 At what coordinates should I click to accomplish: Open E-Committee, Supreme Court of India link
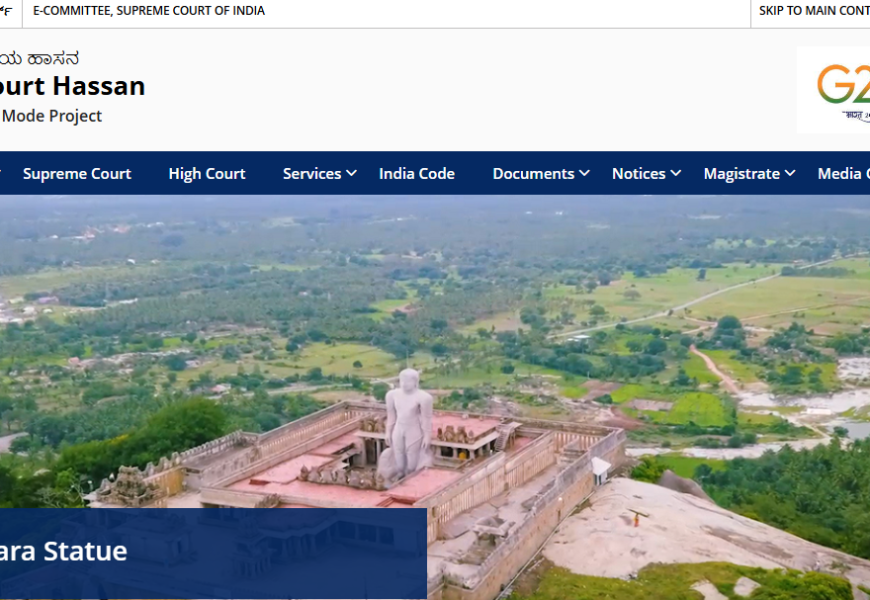point(149,11)
